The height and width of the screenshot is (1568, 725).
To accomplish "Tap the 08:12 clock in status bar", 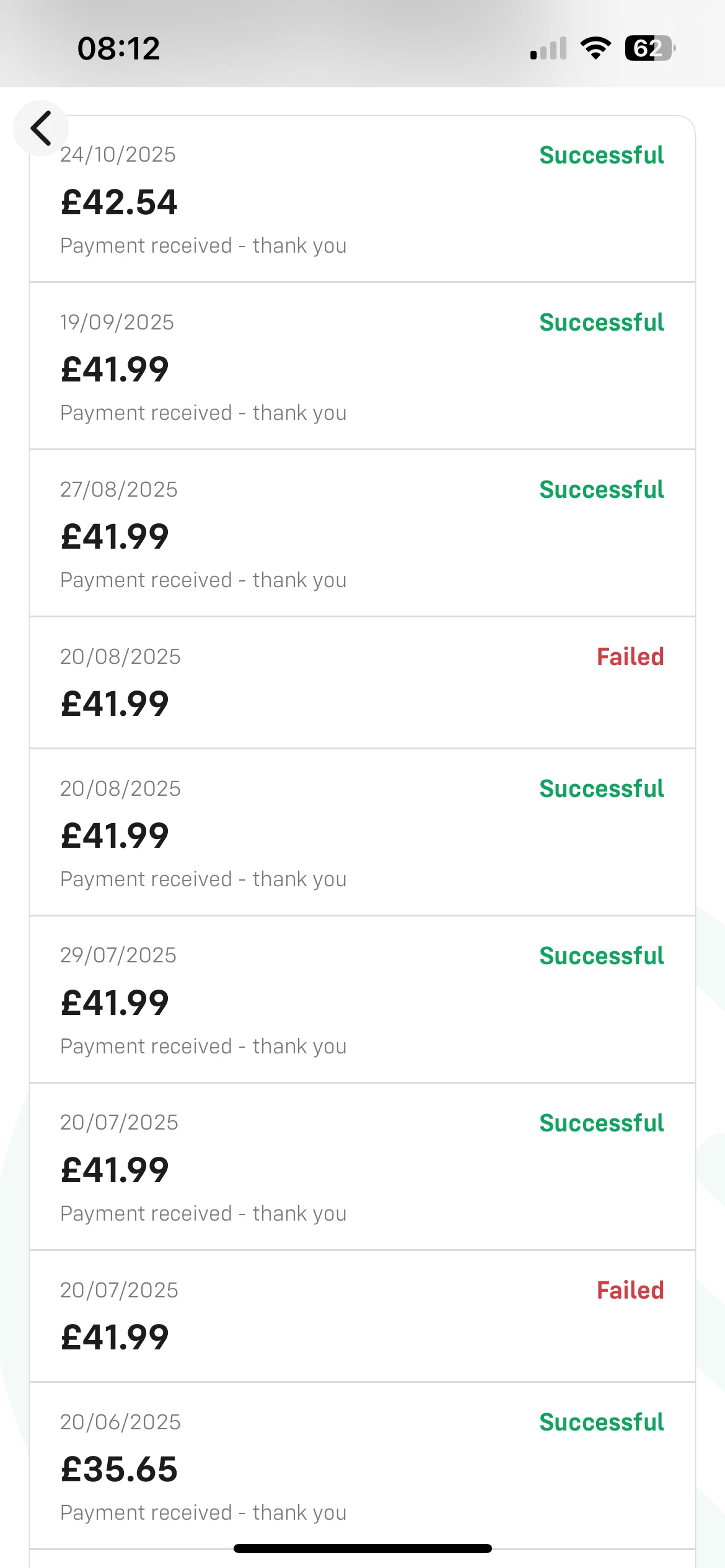I will 118,48.
